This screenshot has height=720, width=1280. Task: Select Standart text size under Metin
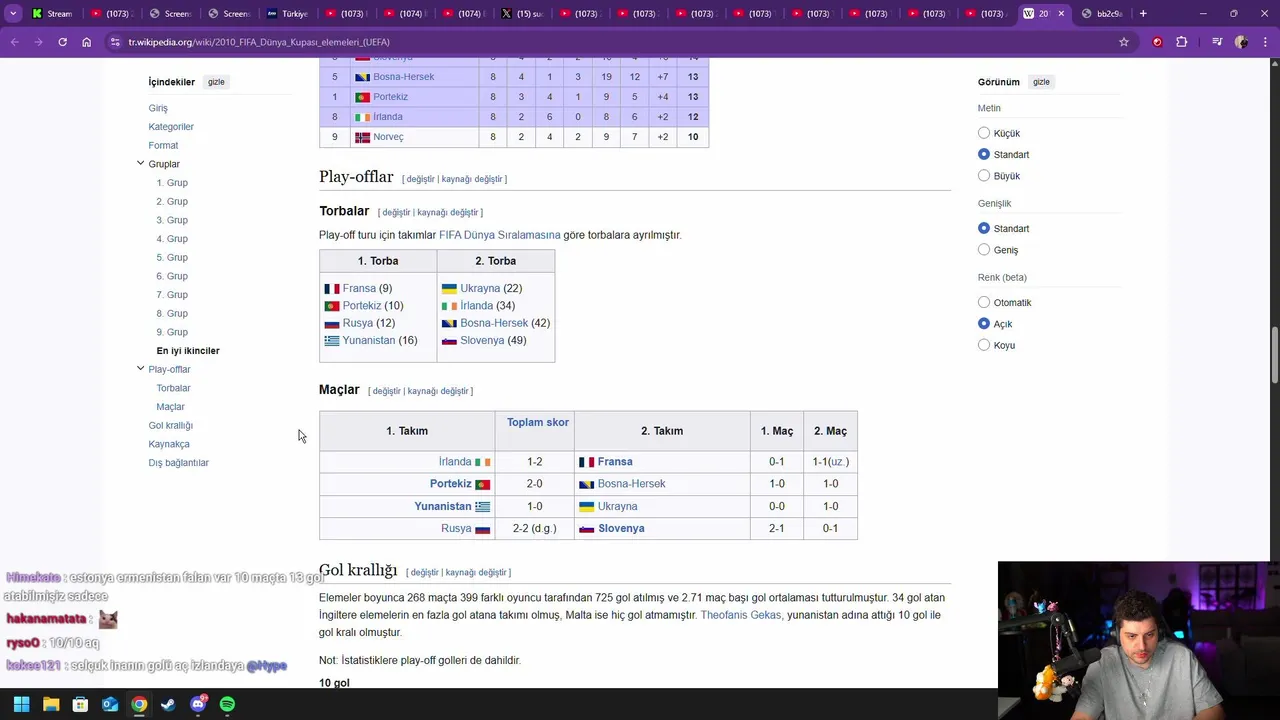pyautogui.click(x=984, y=154)
